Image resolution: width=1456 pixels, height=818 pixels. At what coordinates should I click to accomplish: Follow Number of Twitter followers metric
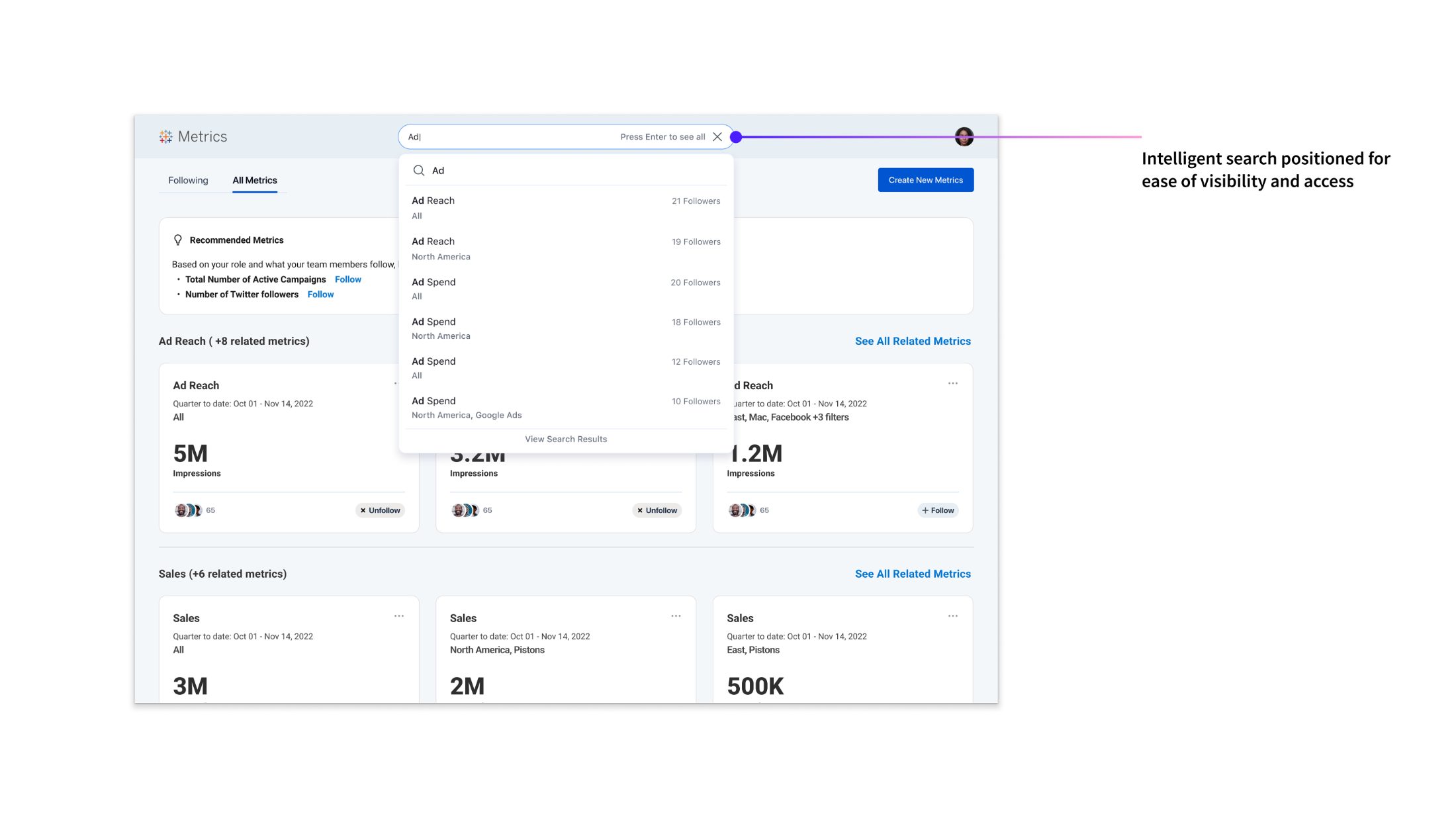click(x=320, y=295)
